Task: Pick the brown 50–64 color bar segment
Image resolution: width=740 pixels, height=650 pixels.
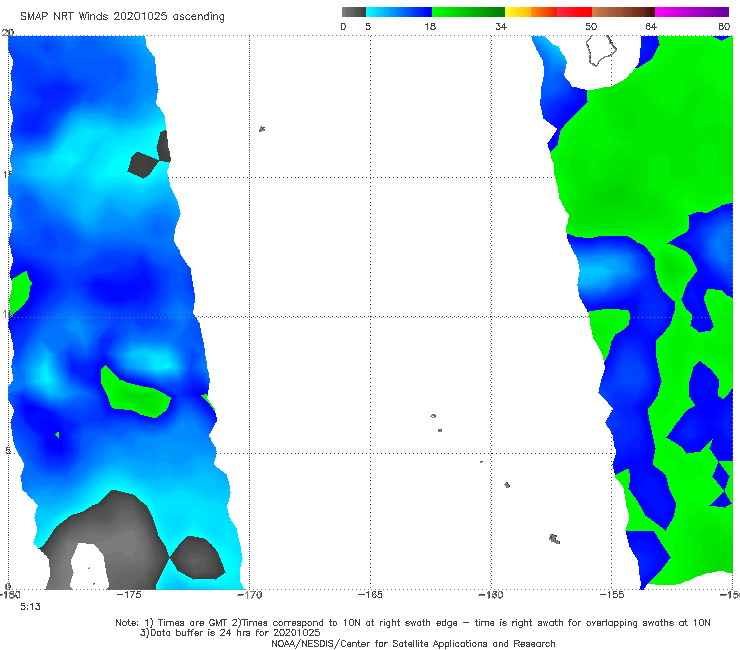Action: click(x=623, y=12)
